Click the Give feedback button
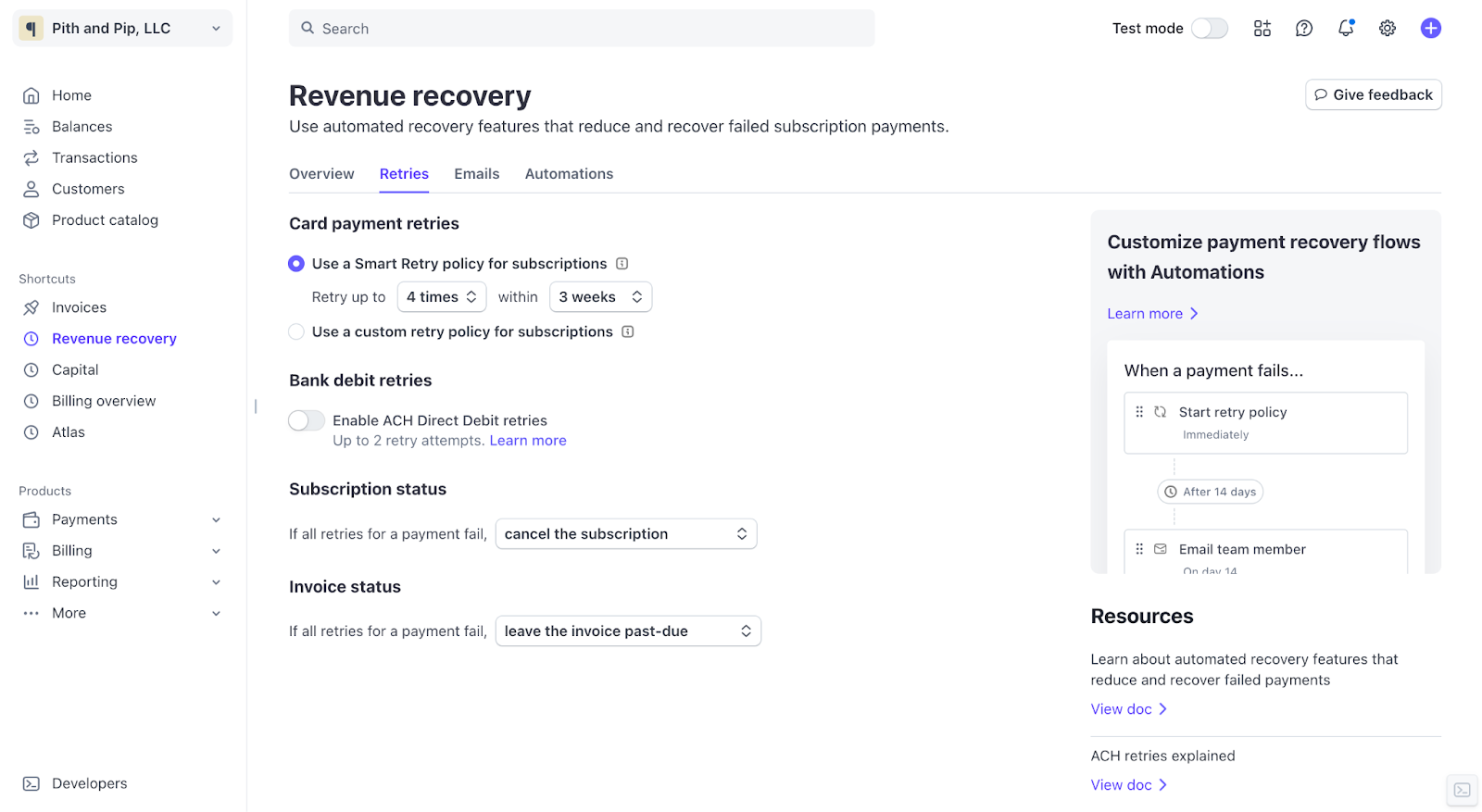Screen dimensions: 1482x812 pos(1373,94)
